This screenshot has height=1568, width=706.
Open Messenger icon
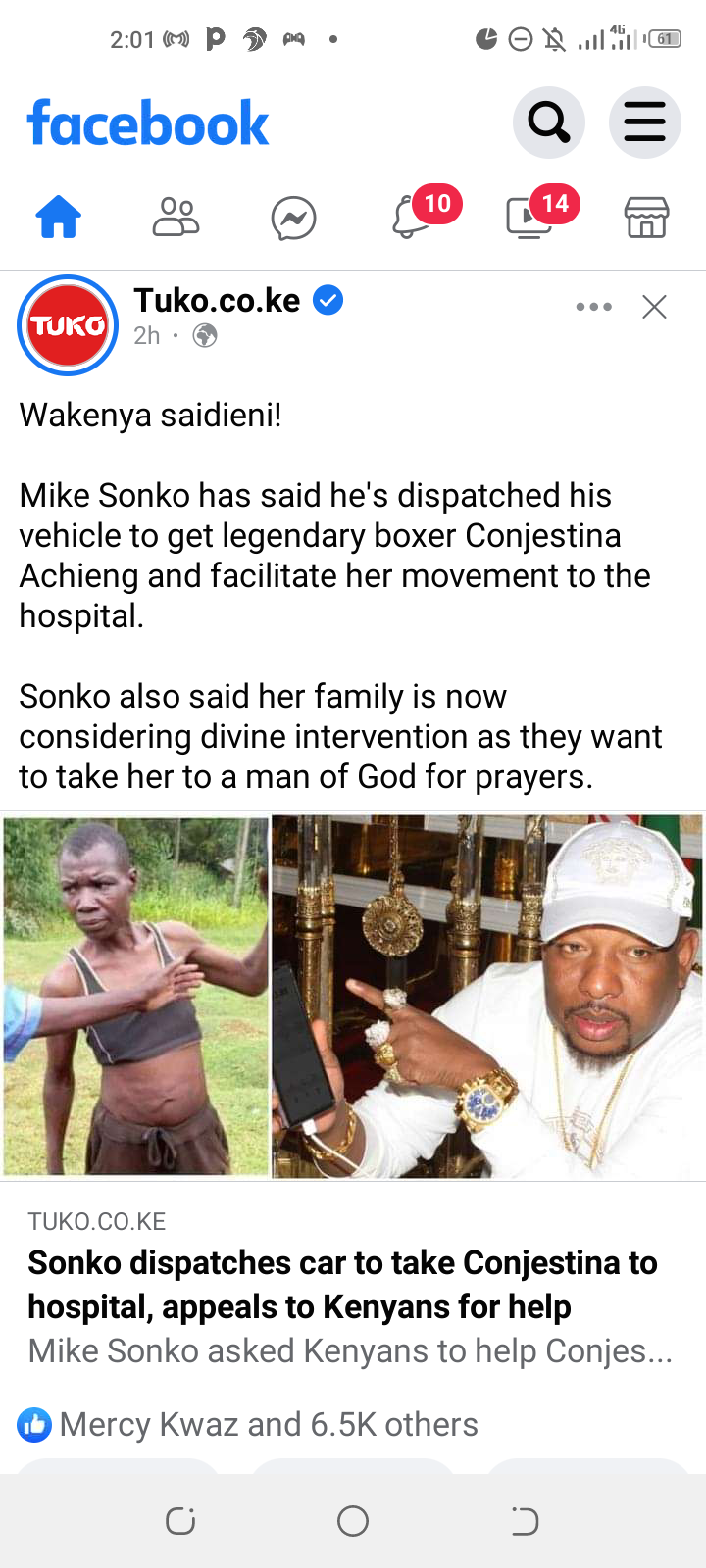click(294, 218)
